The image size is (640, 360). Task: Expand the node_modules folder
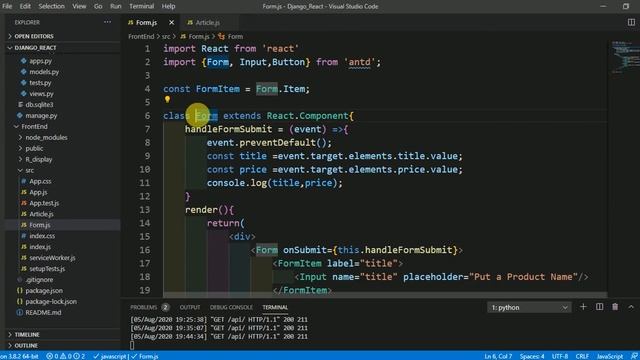(x=46, y=138)
